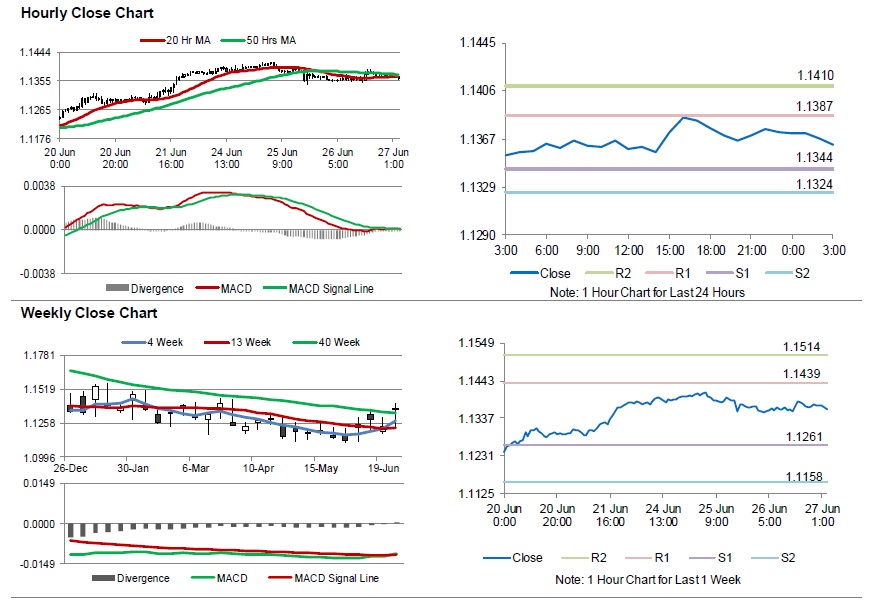Viewport: 873px width, 601px height.
Task: Click the "Hourly Close Chart" heading
Action: pyautogui.click(x=87, y=13)
